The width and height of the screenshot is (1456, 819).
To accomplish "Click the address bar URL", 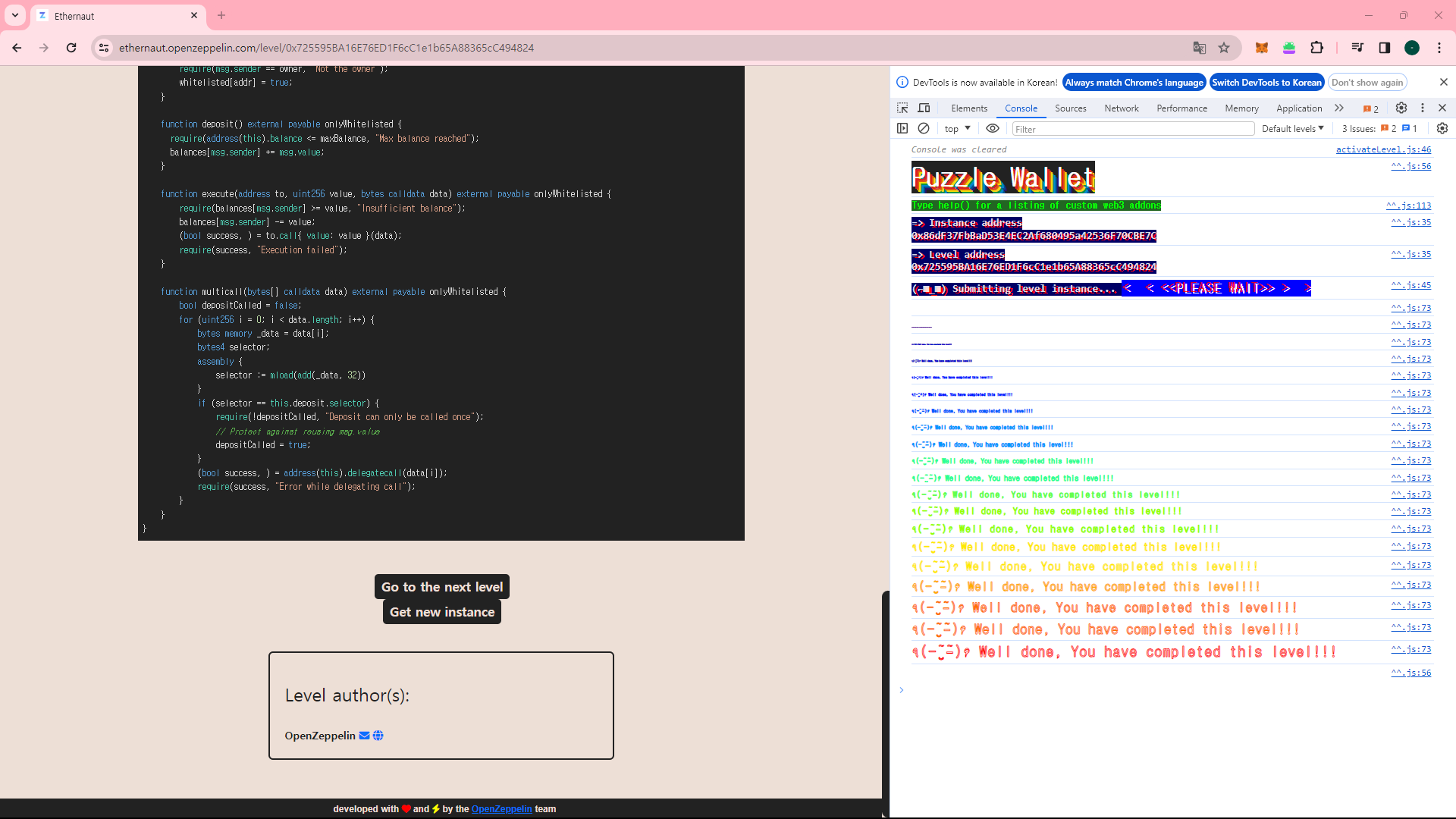I will [326, 48].
